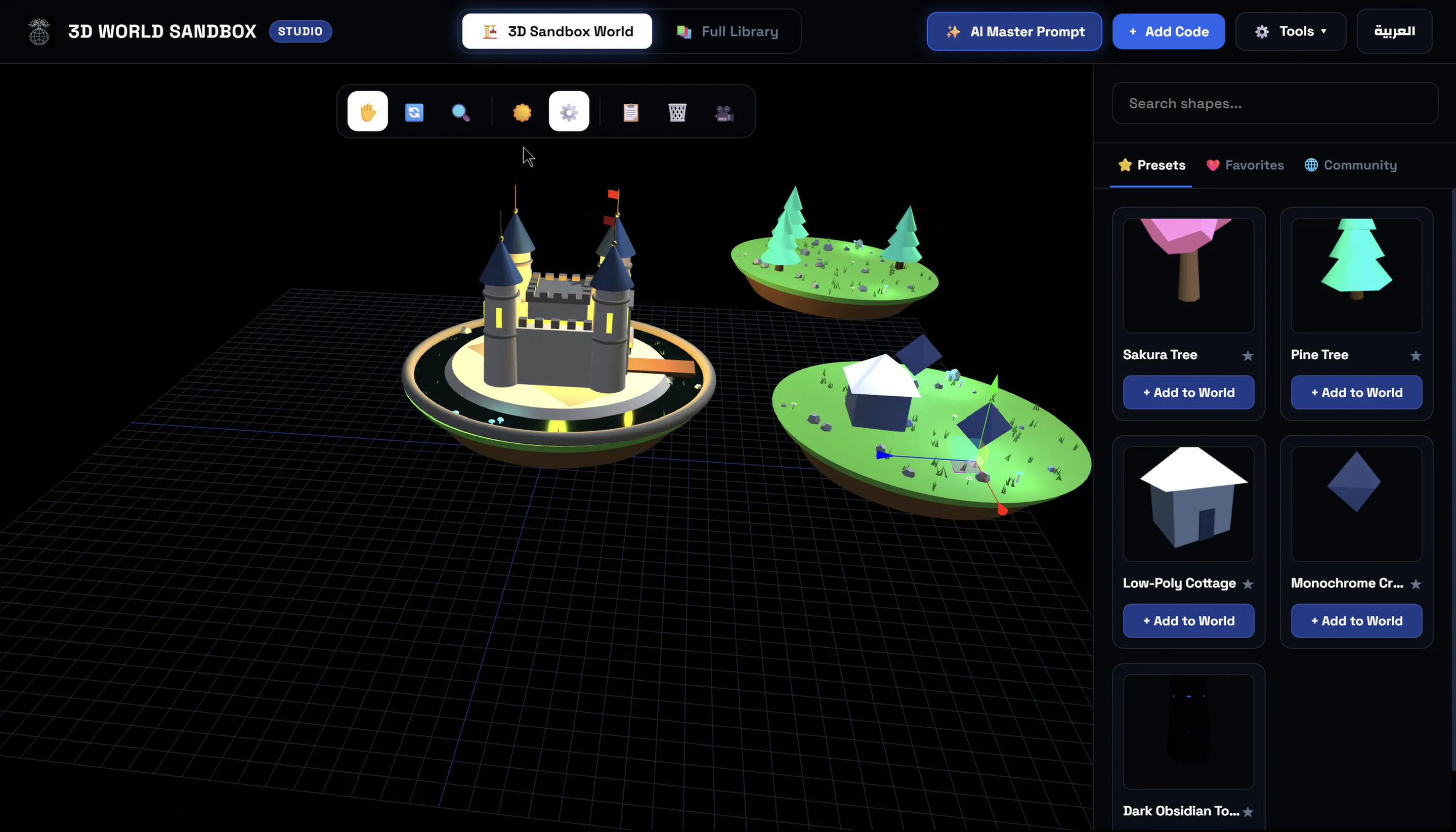This screenshot has height=832, width=1456.
Task: Select the white-roof cottage on island
Action: 881,394
